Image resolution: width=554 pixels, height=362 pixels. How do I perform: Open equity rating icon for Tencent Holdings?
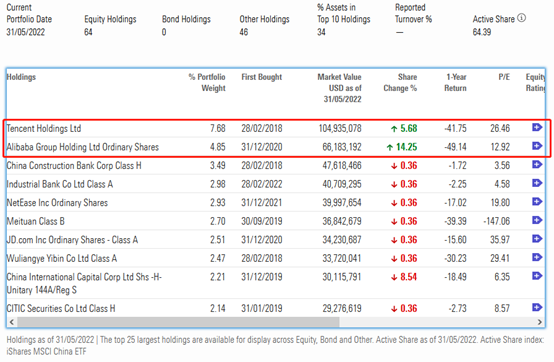537,127
